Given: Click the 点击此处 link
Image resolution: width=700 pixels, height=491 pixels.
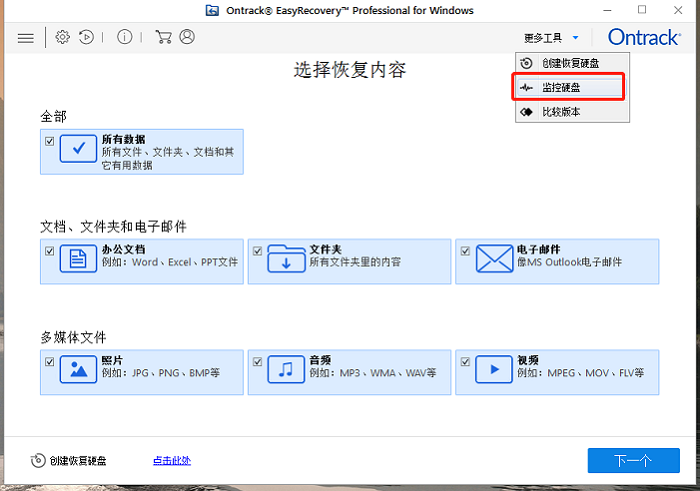Looking at the screenshot, I should click(172, 461).
